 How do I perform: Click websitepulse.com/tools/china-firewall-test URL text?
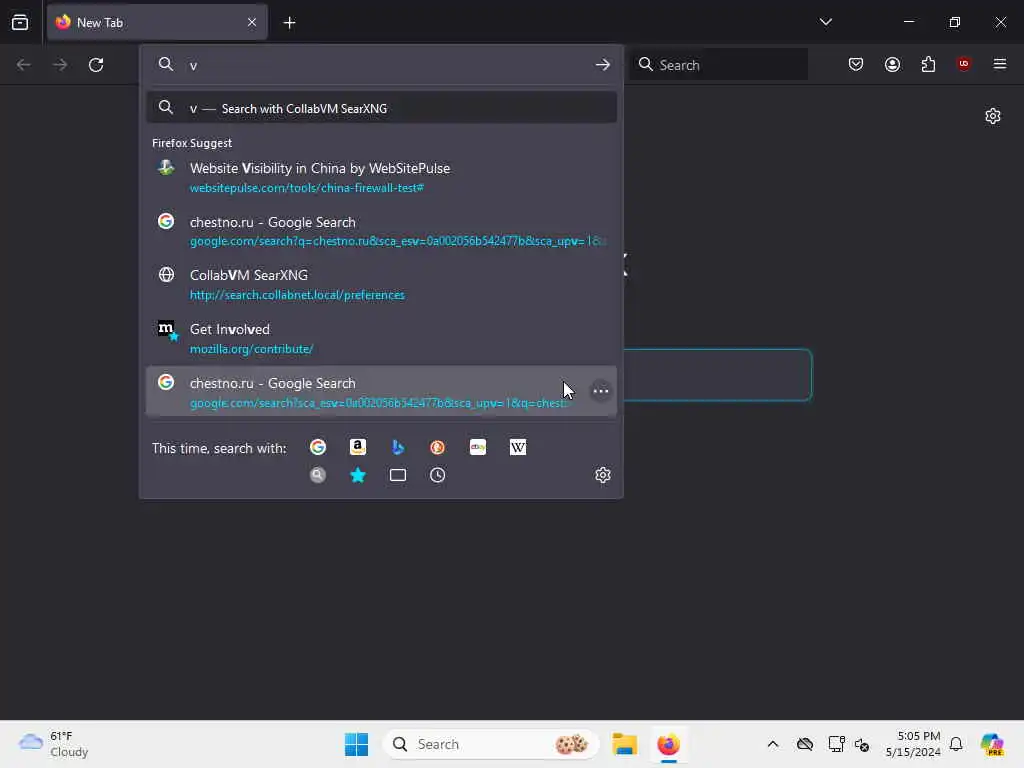(x=307, y=188)
